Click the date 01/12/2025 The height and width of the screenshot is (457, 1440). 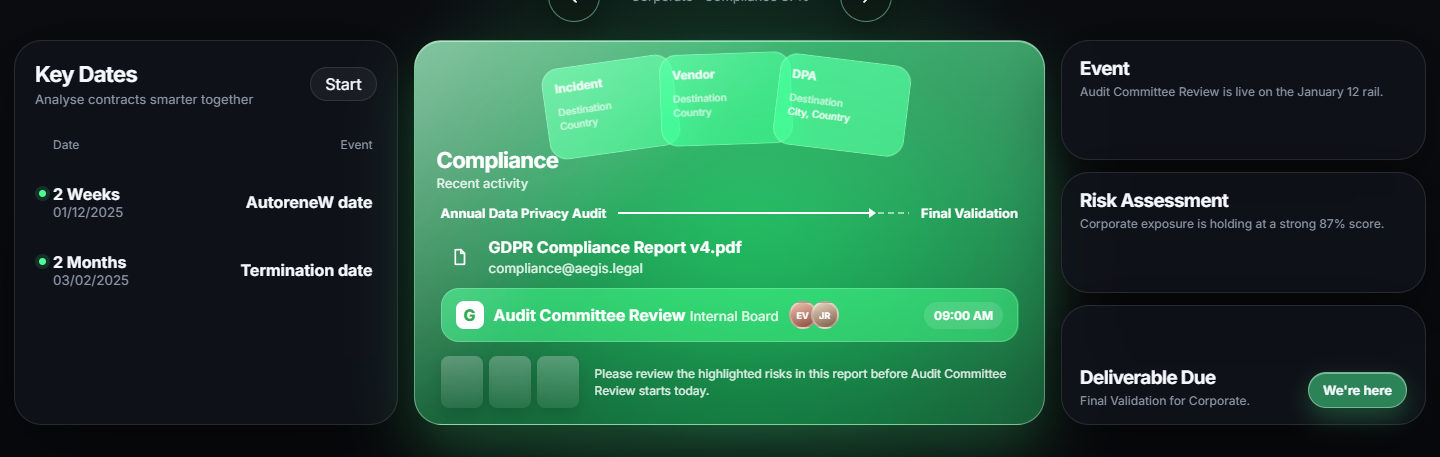tap(88, 212)
